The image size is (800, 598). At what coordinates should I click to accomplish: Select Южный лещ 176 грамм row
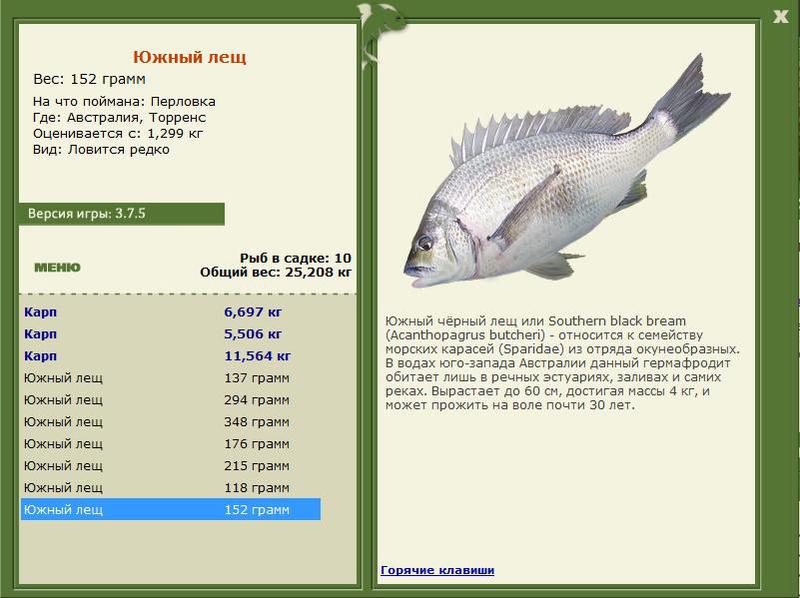170,443
